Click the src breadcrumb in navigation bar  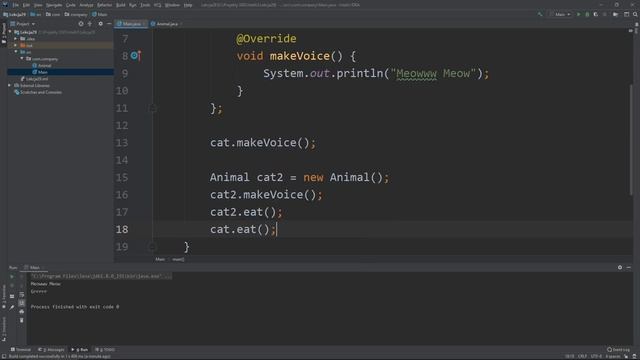point(36,14)
